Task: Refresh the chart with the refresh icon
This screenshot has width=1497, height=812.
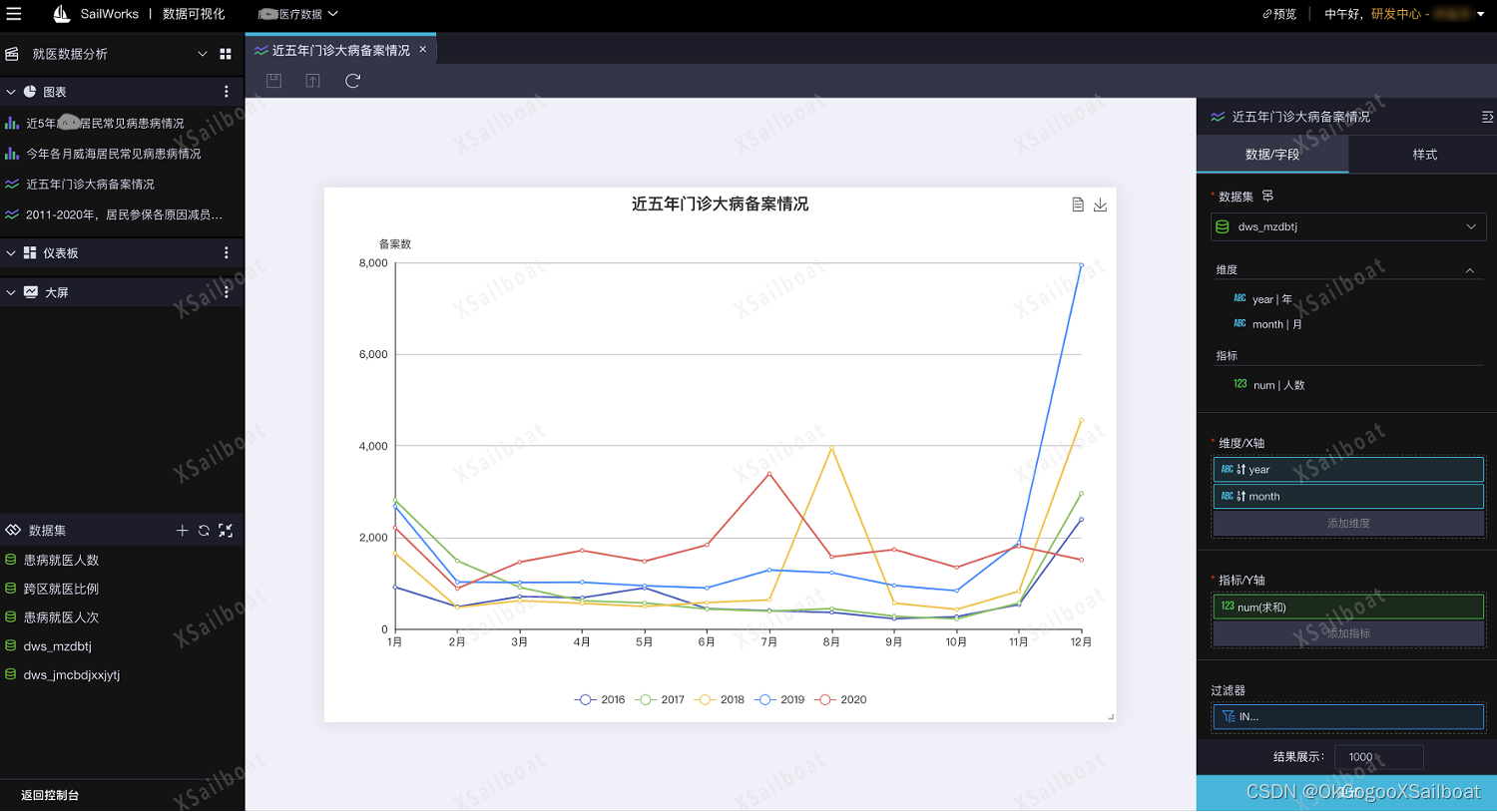Action: (x=351, y=81)
